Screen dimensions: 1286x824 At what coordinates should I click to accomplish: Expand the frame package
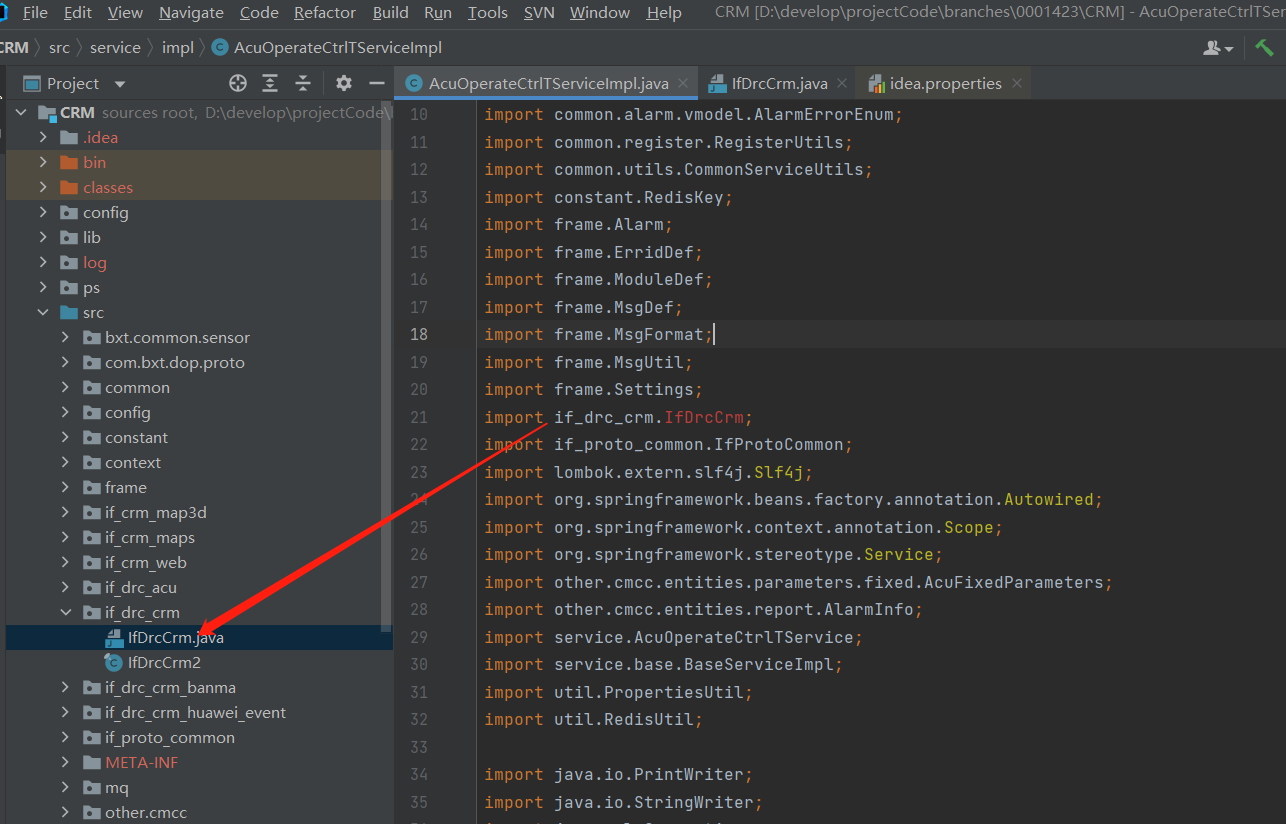[x=65, y=487]
